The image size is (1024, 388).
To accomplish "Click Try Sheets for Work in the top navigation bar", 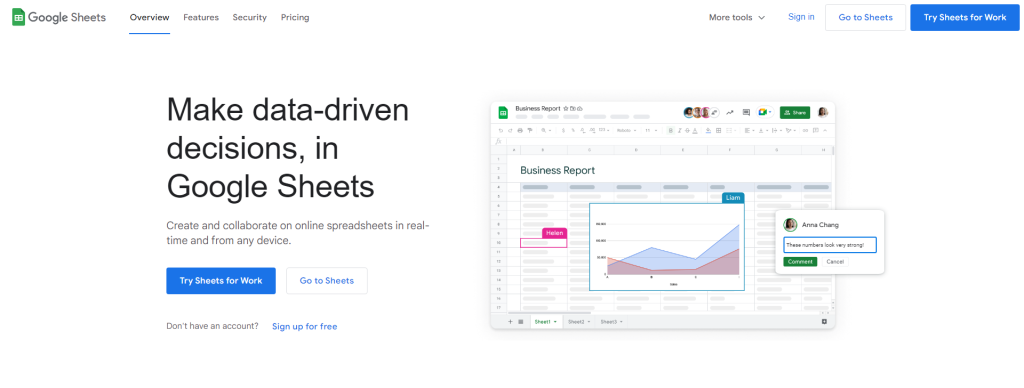I will (x=965, y=18).
